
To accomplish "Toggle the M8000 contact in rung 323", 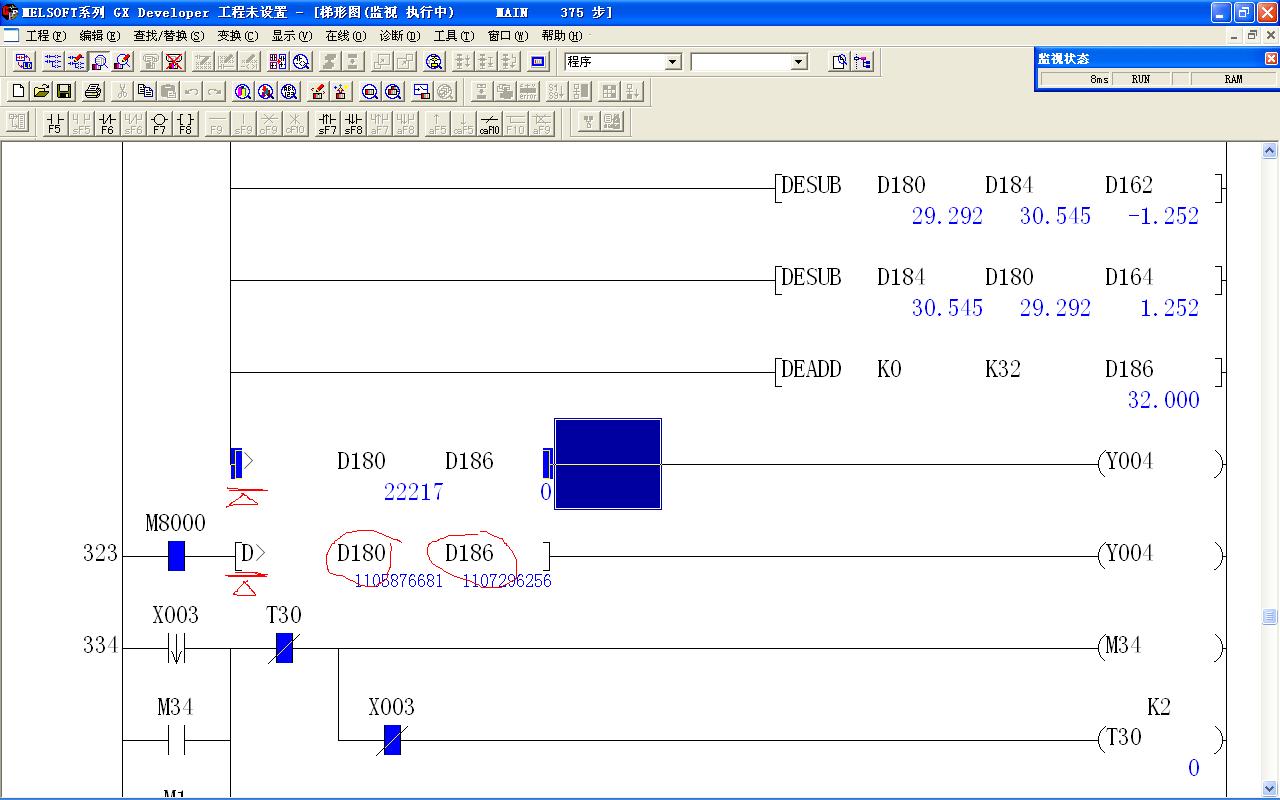I will click(x=176, y=555).
